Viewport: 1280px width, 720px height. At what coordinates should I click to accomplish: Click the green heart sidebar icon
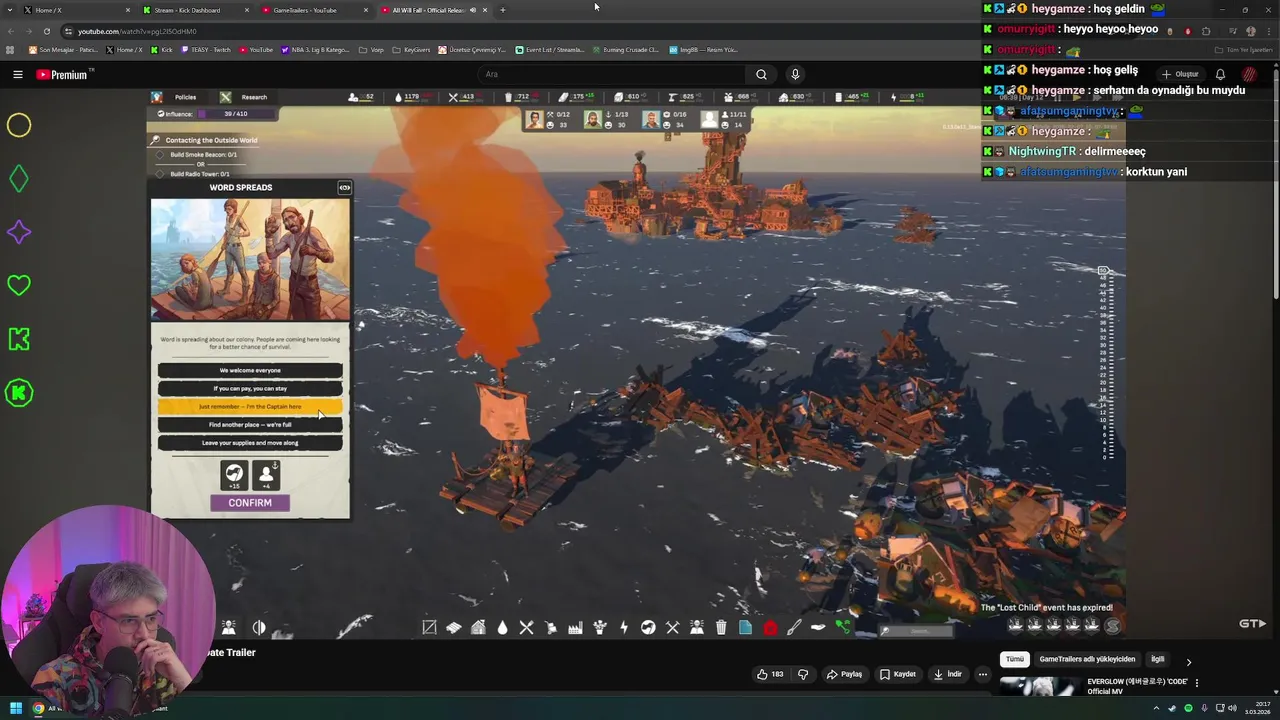(19, 286)
